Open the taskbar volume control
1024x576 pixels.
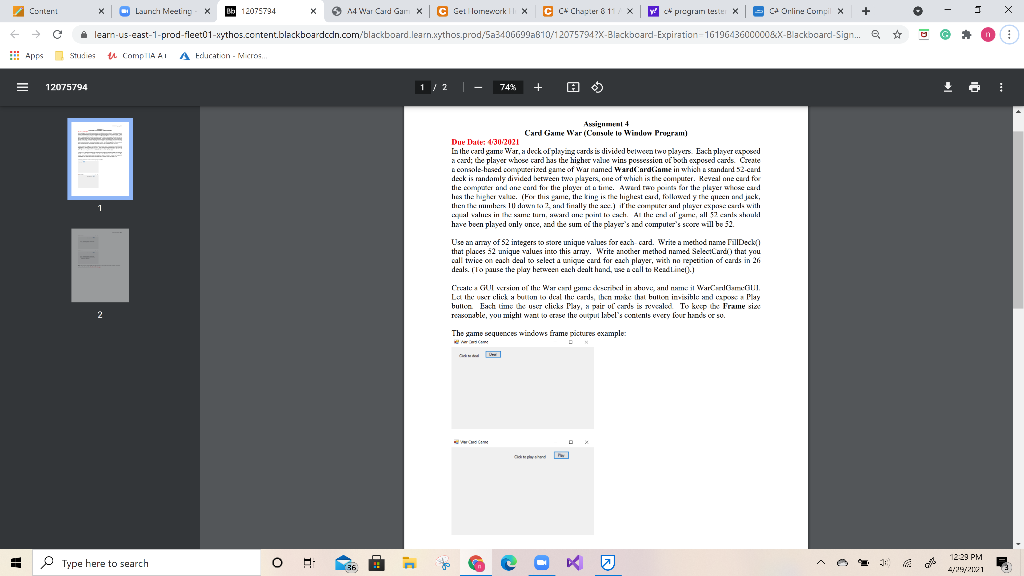click(x=885, y=562)
